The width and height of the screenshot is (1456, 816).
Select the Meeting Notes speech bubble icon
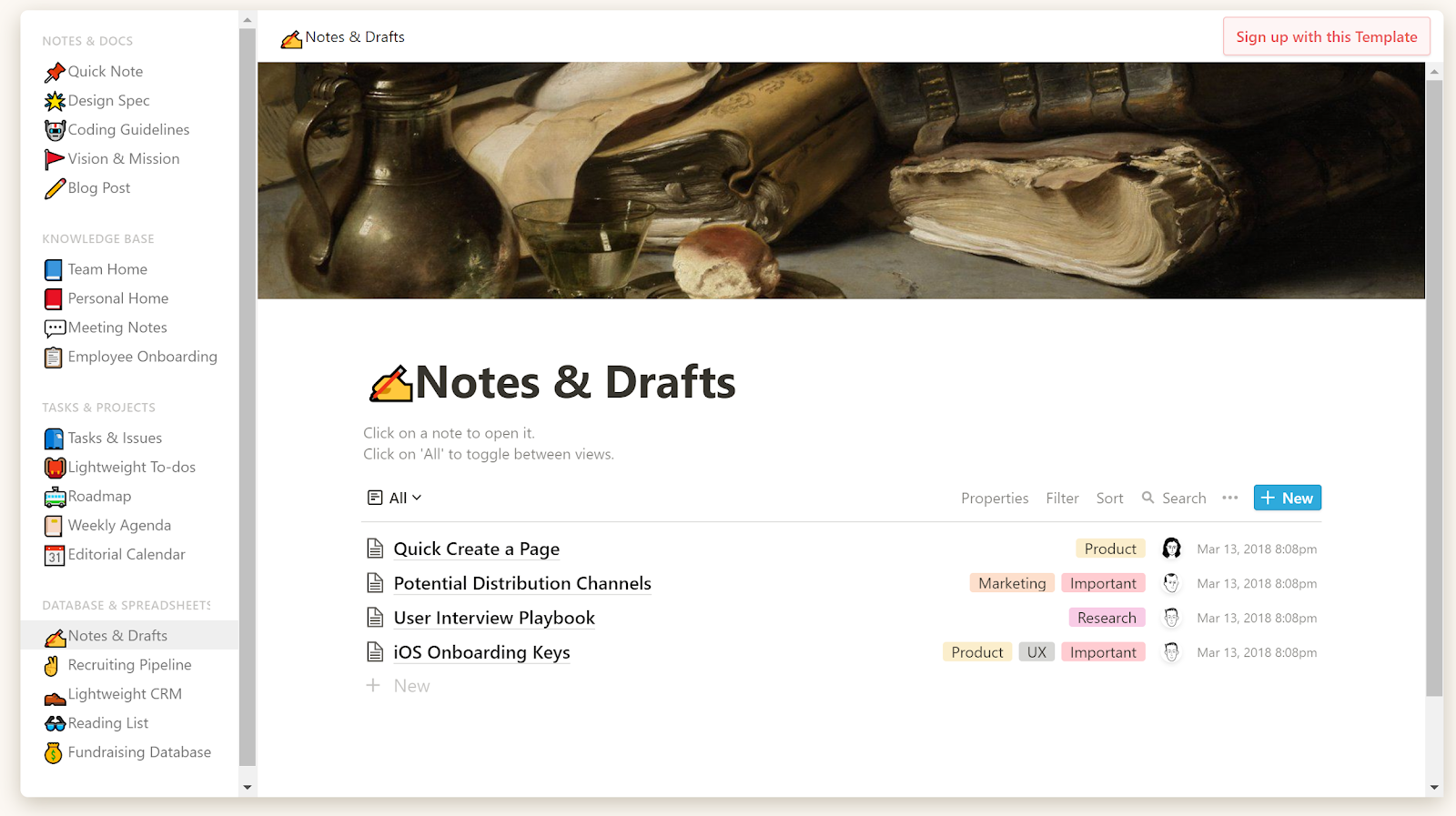(x=55, y=327)
